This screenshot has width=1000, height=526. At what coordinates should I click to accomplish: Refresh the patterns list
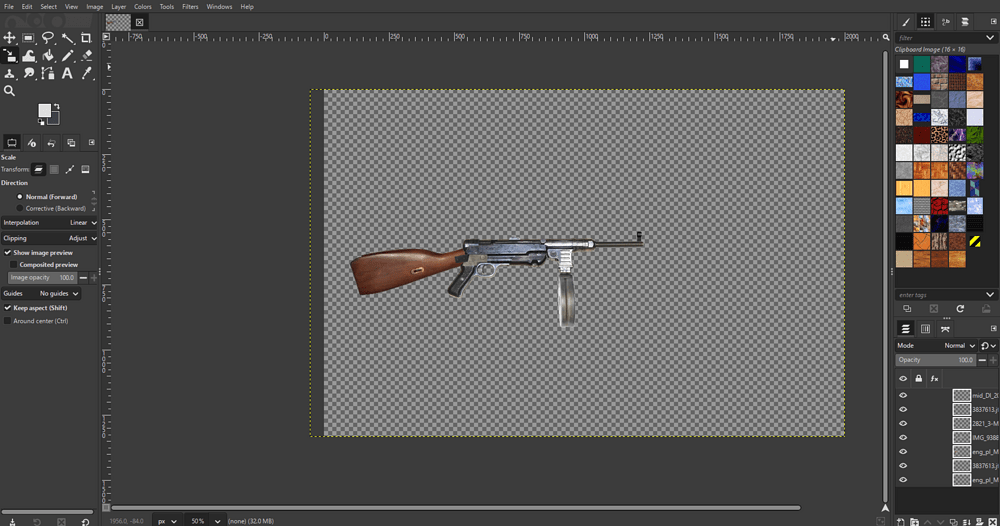(x=960, y=309)
